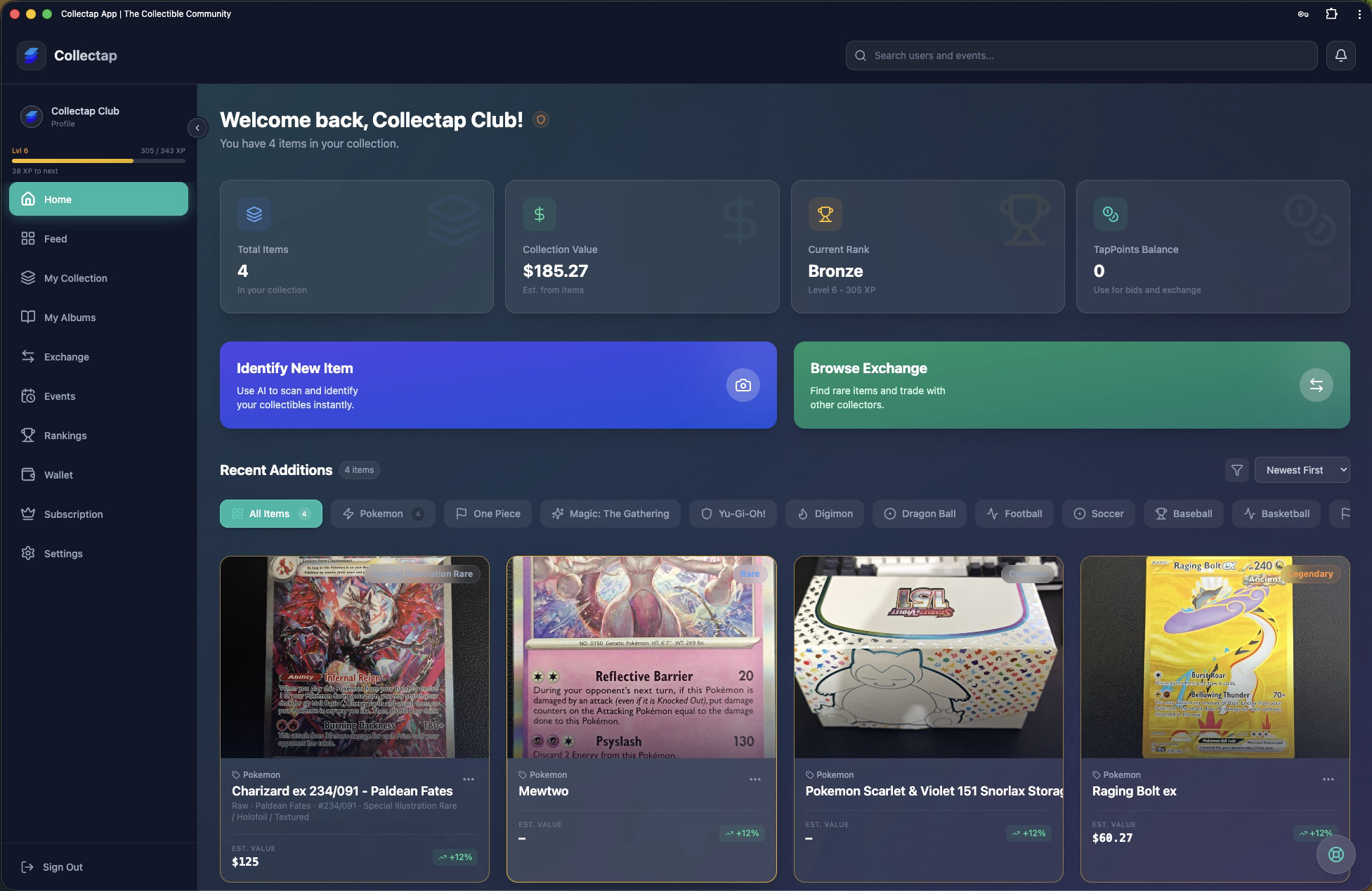Filter by Baseball category
This screenshot has width=1372, height=891.
click(x=1184, y=514)
